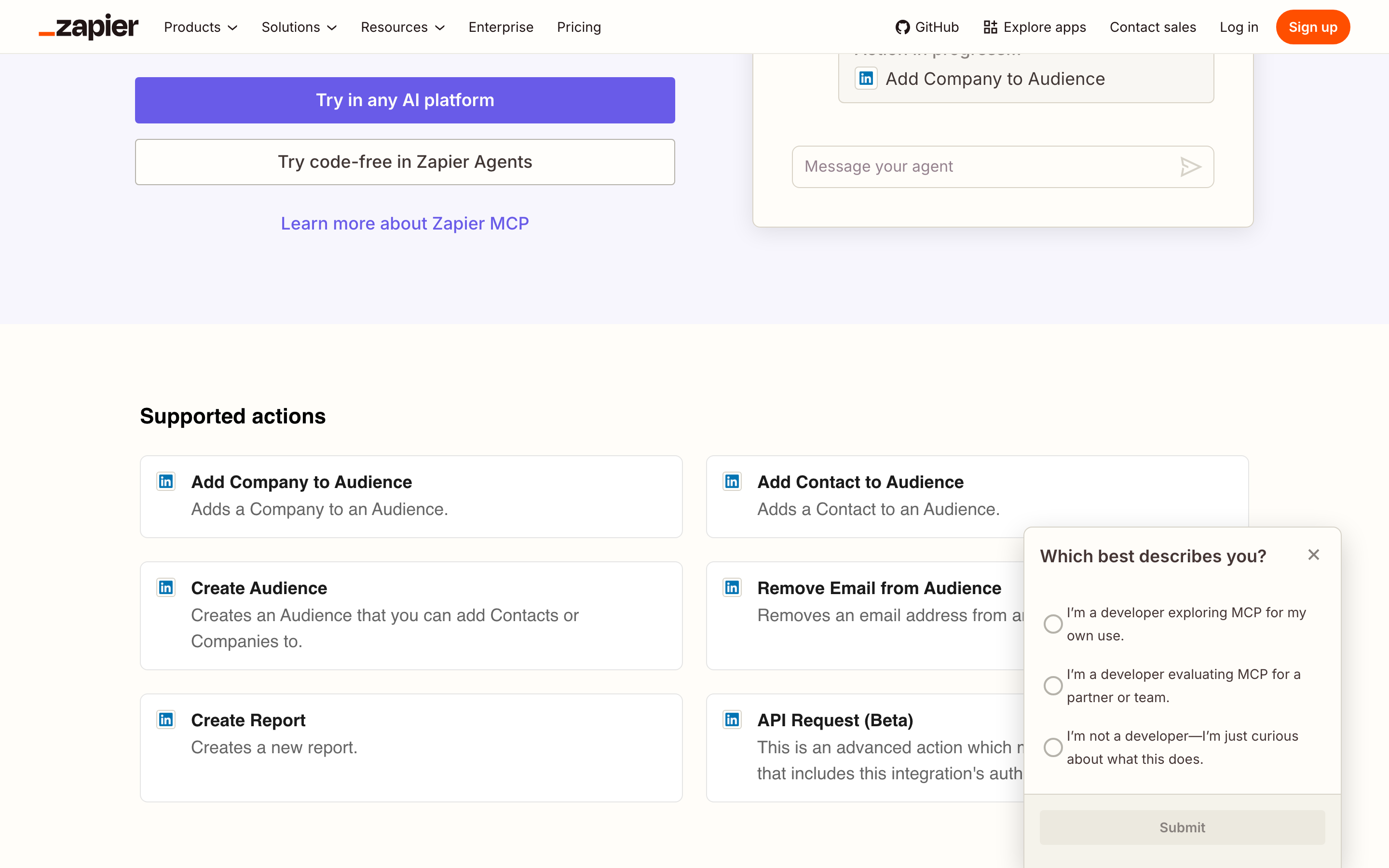Go to Explore apps
The width and height of the screenshot is (1389, 868).
[x=1035, y=27]
